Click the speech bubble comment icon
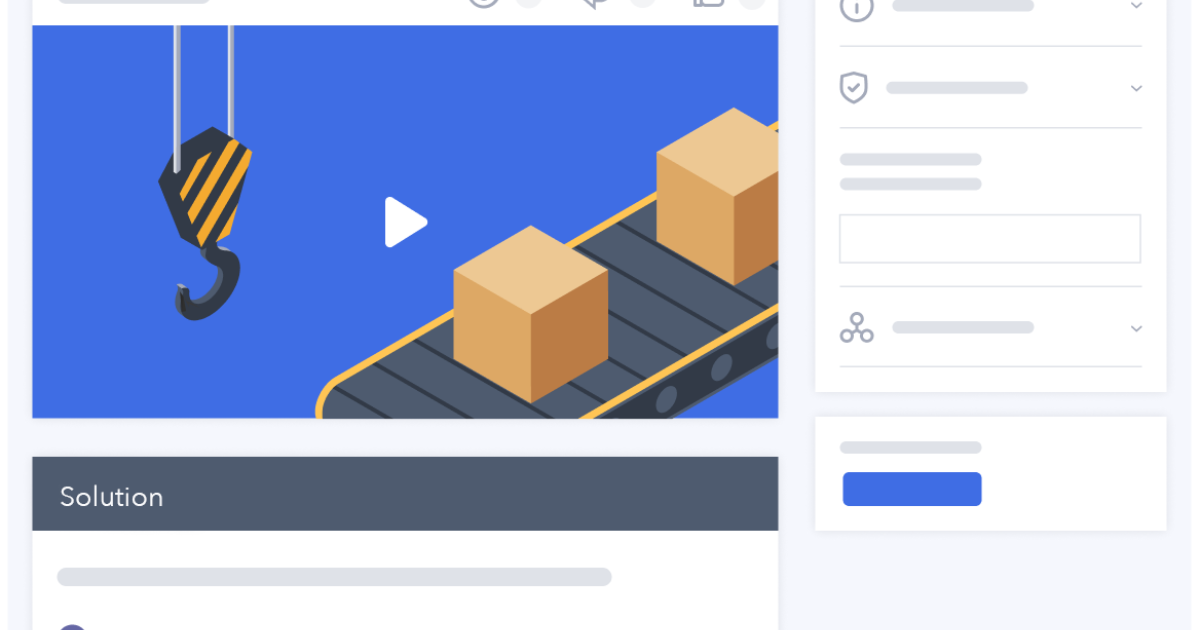1200x630 pixels. [596, 3]
